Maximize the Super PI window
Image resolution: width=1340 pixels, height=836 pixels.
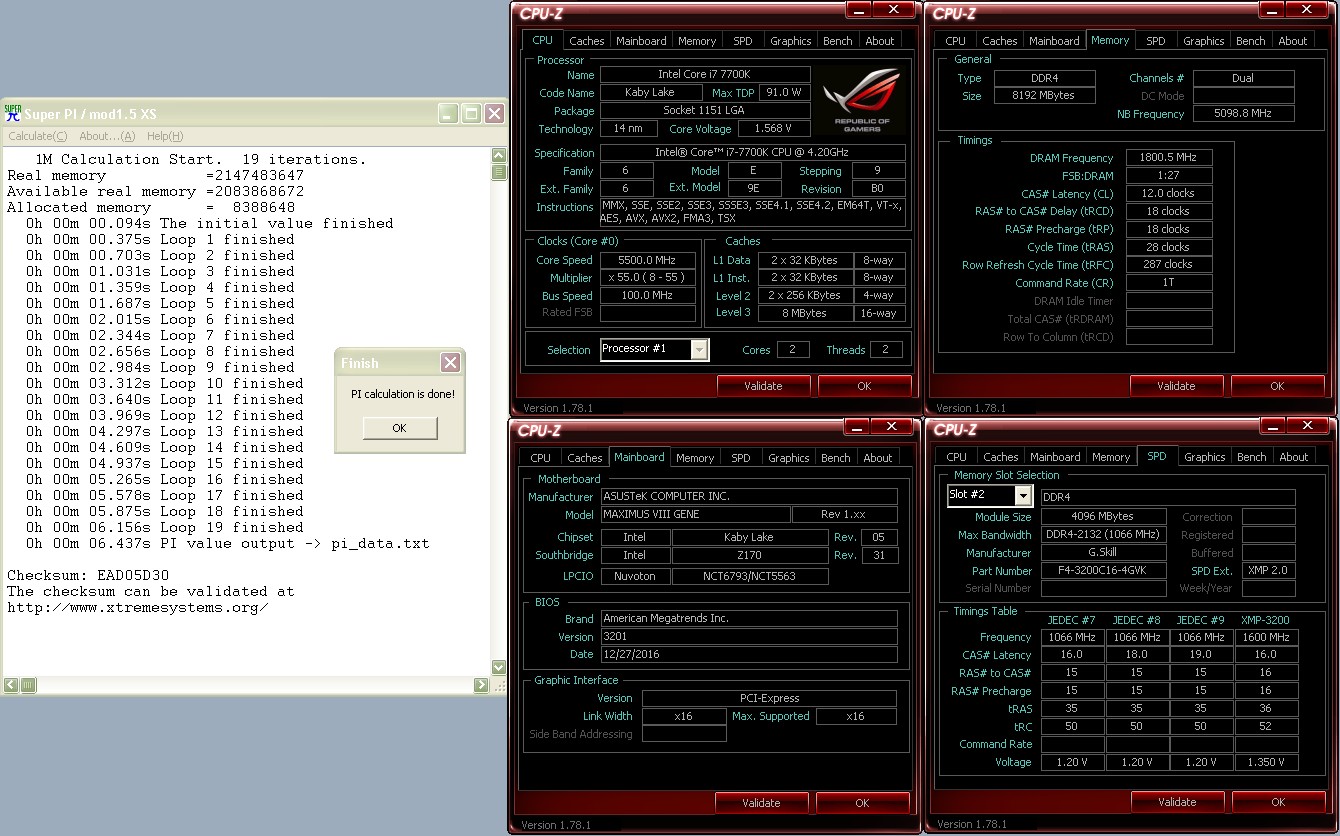pos(471,114)
